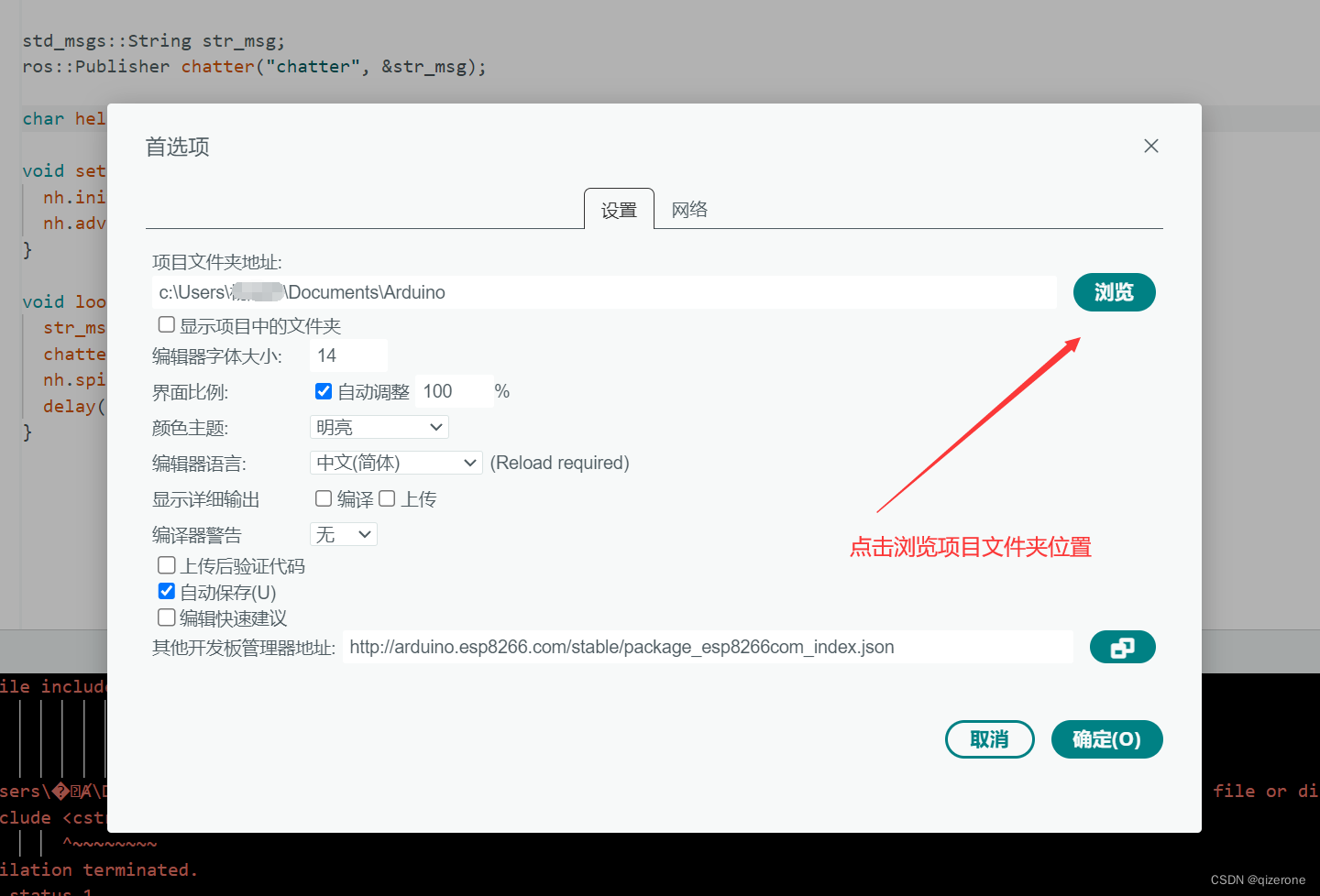Click the 编辑器字体大小 font size field
1320x896 pixels.
click(x=347, y=355)
